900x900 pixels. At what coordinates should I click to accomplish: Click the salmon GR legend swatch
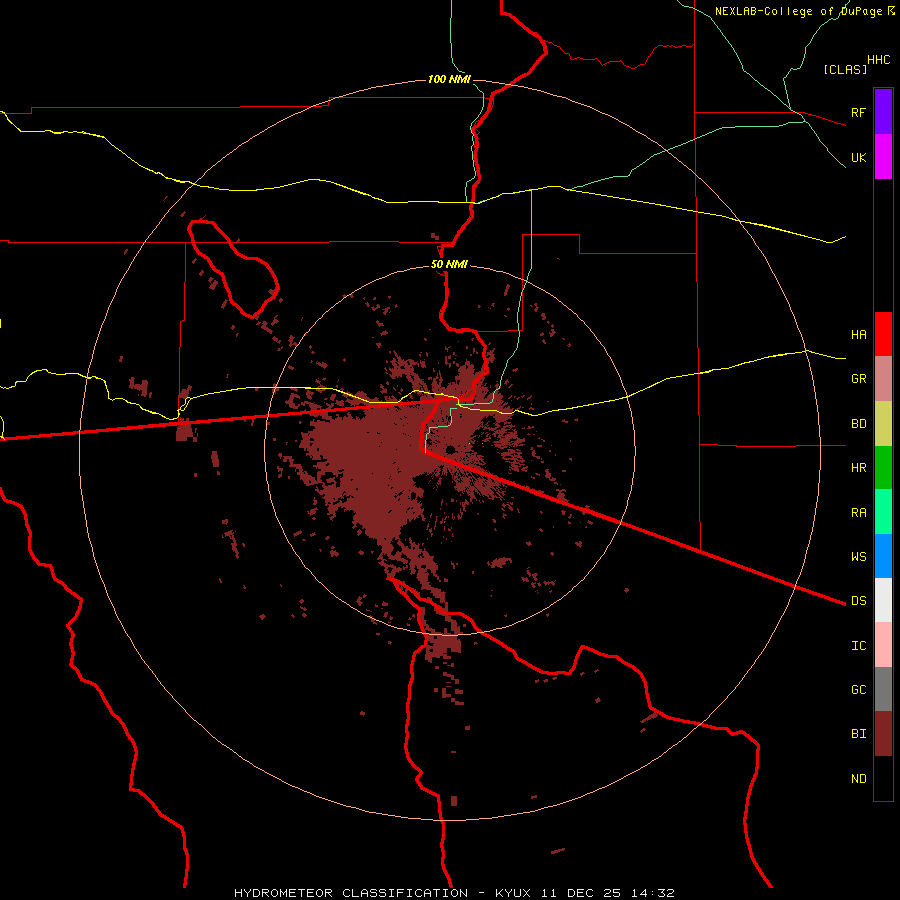point(883,379)
